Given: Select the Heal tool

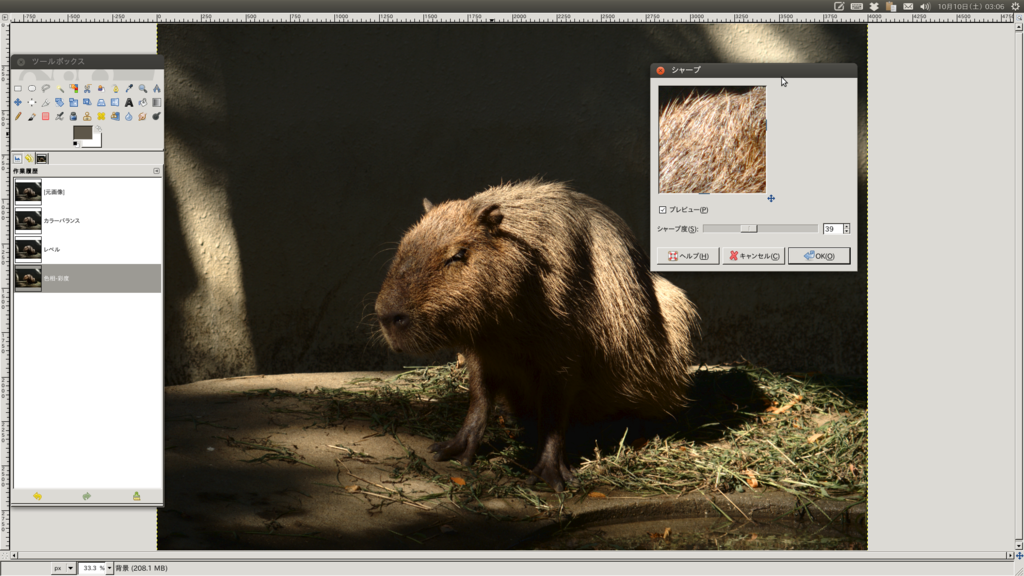Looking at the screenshot, I should 101,116.
